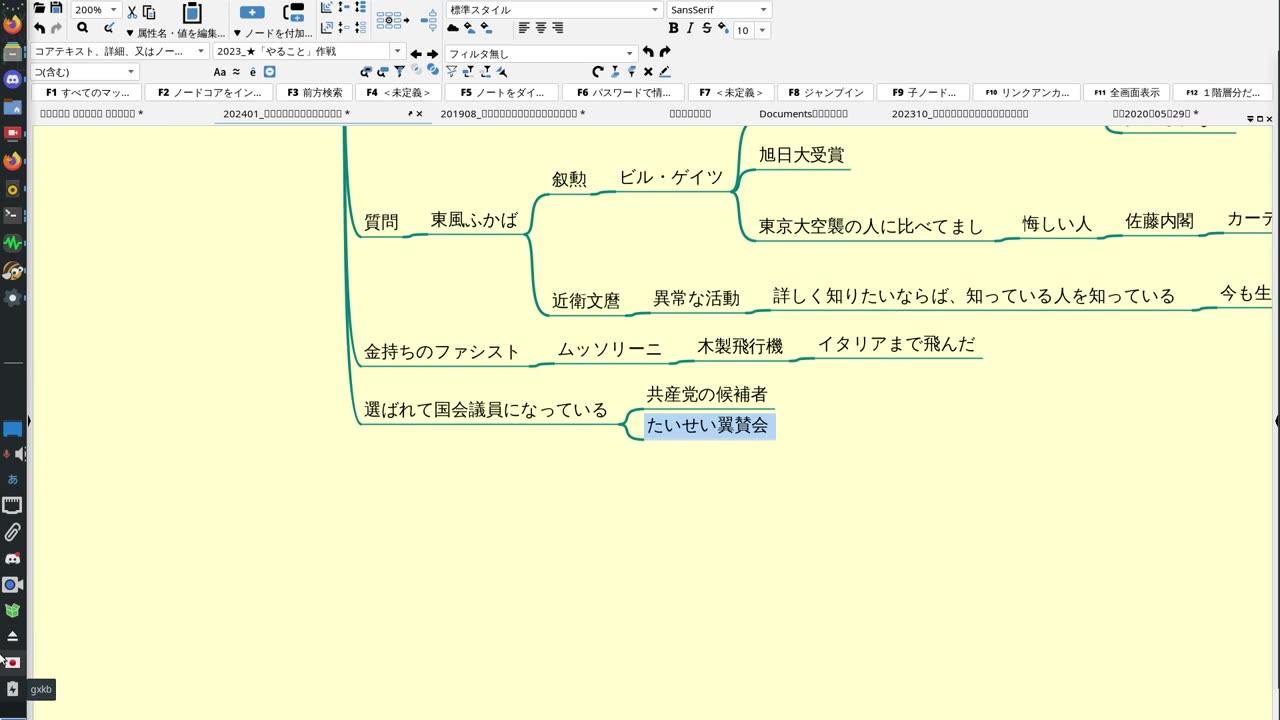Click F12 1階層分だ... button
The image size is (1280, 720).
click(1224, 92)
